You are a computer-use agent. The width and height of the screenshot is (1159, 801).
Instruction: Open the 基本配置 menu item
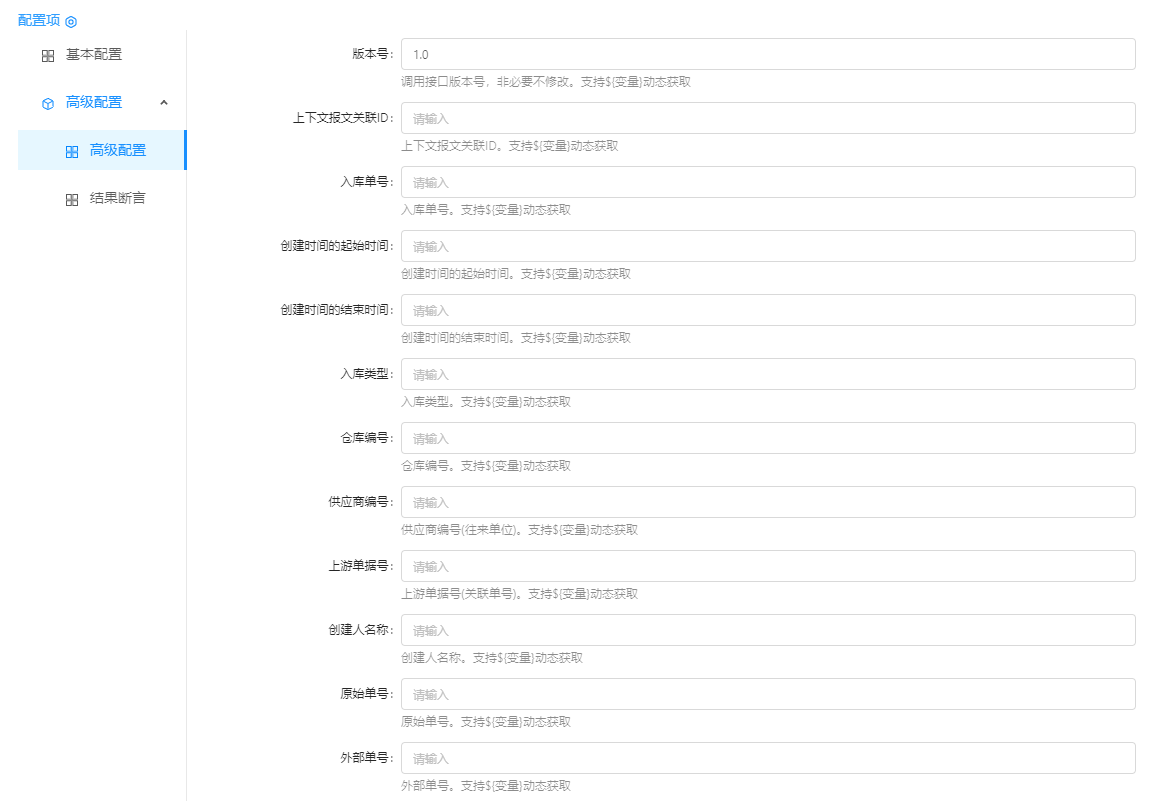tap(93, 55)
